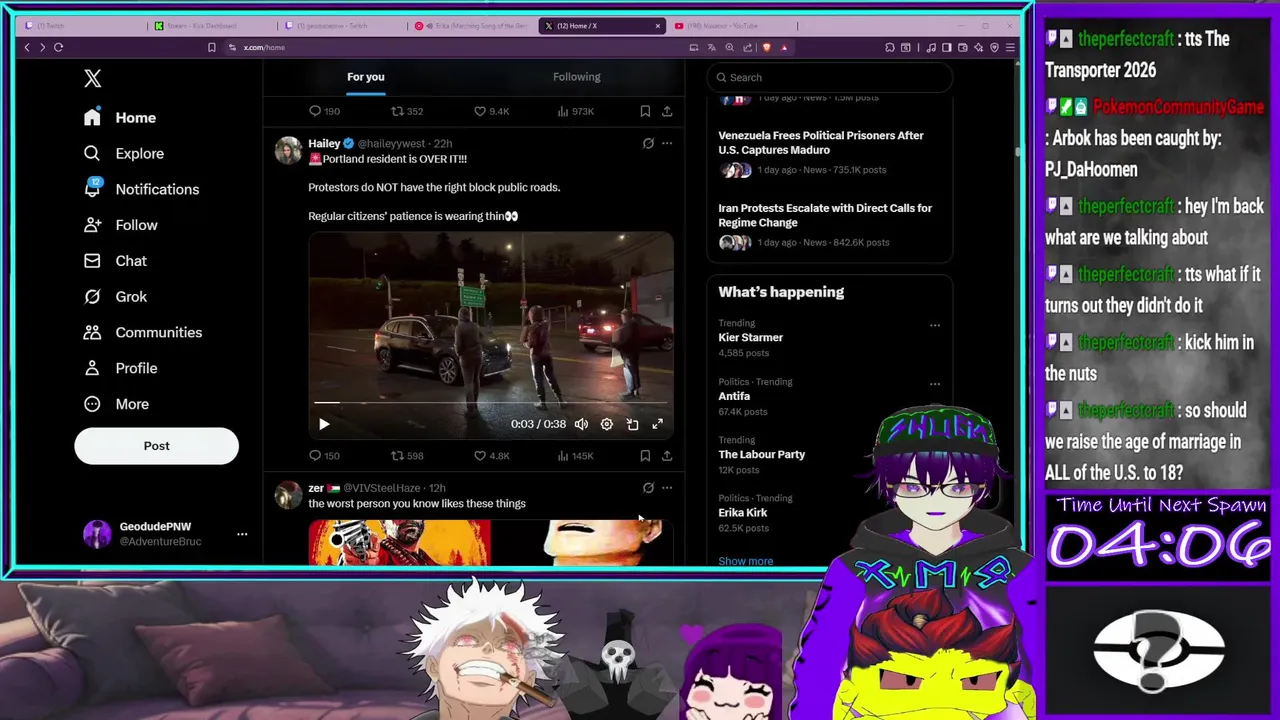The image size is (1280, 720).
Task: Open the browser hamburger menu
Action: 1010,47
